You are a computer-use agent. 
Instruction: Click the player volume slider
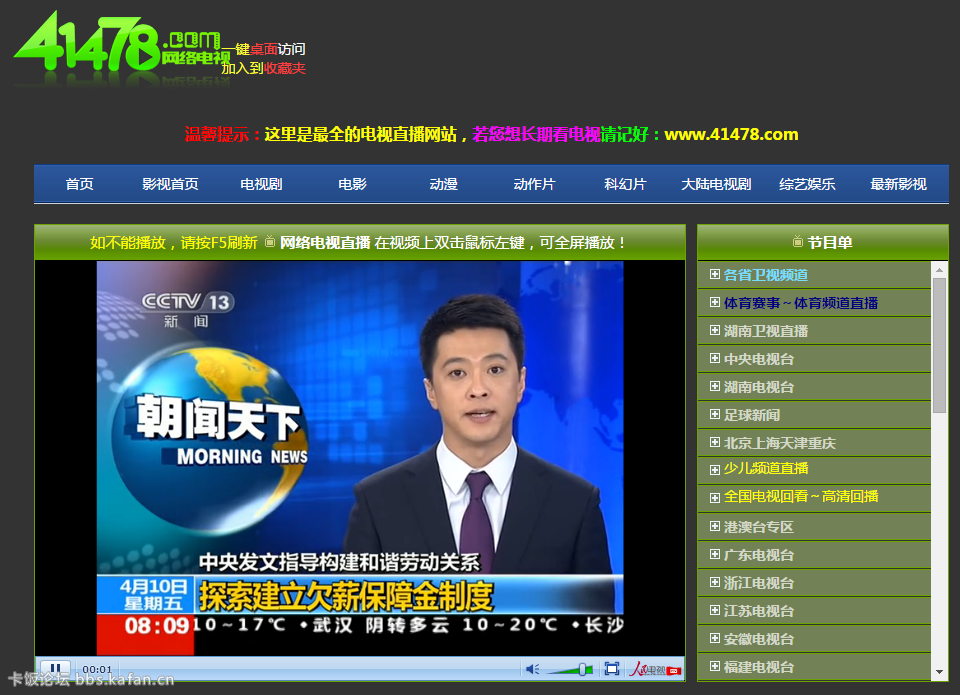click(570, 669)
